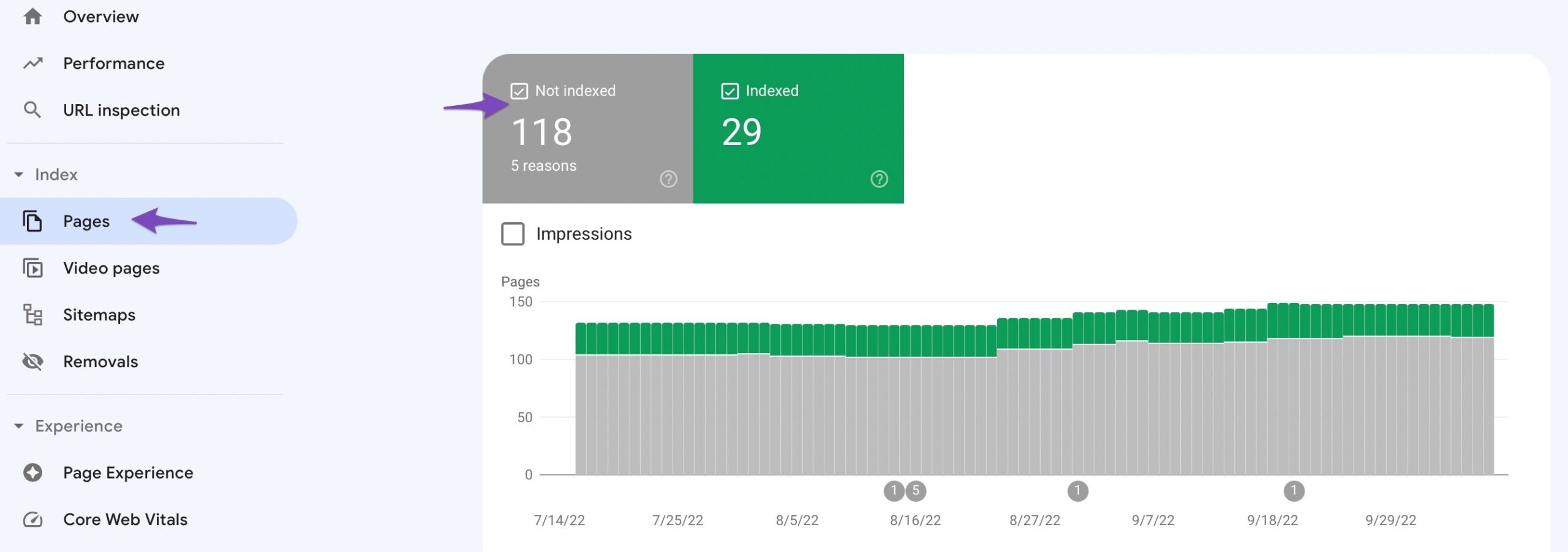Viewport: 1568px width, 552px height.
Task: Open help icon on Not indexed card
Action: (668, 179)
